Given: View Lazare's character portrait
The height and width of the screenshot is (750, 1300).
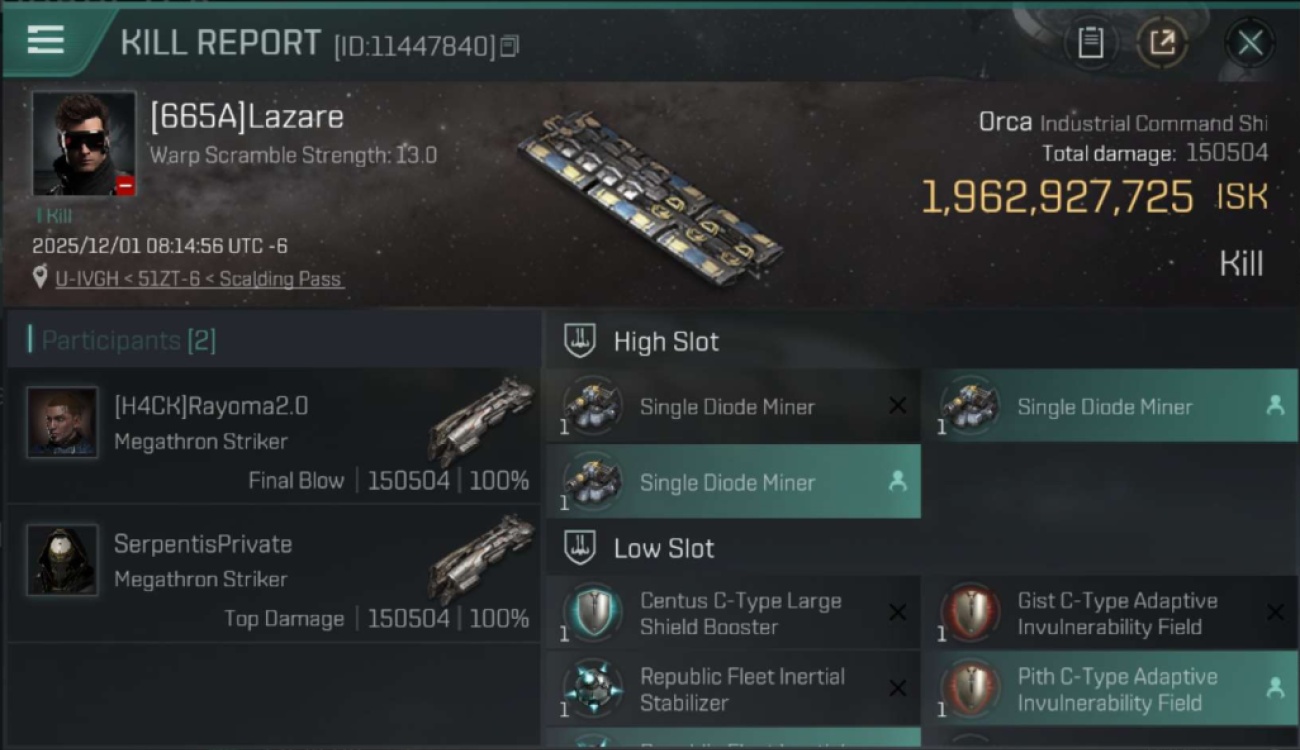Looking at the screenshot, I should click(x=84, y=144).
